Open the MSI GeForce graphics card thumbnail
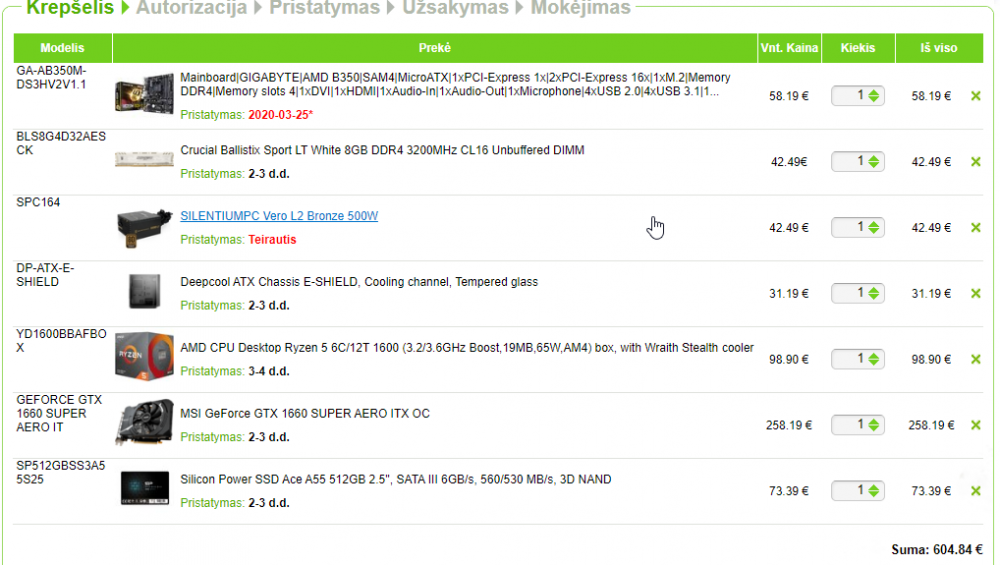The height and width of the screenshot is (565, 1000). click(x=144, y=422)
